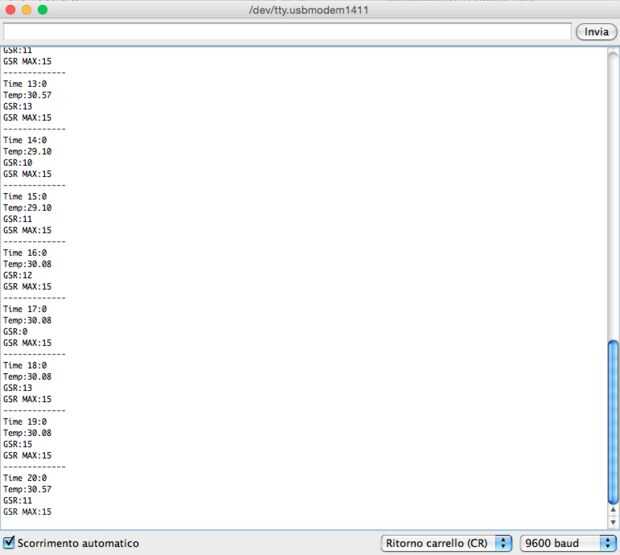The image size is (620, 555).
Task: Click the line Time 17:0
Action: pyautogui.click(x=25, y=309)
